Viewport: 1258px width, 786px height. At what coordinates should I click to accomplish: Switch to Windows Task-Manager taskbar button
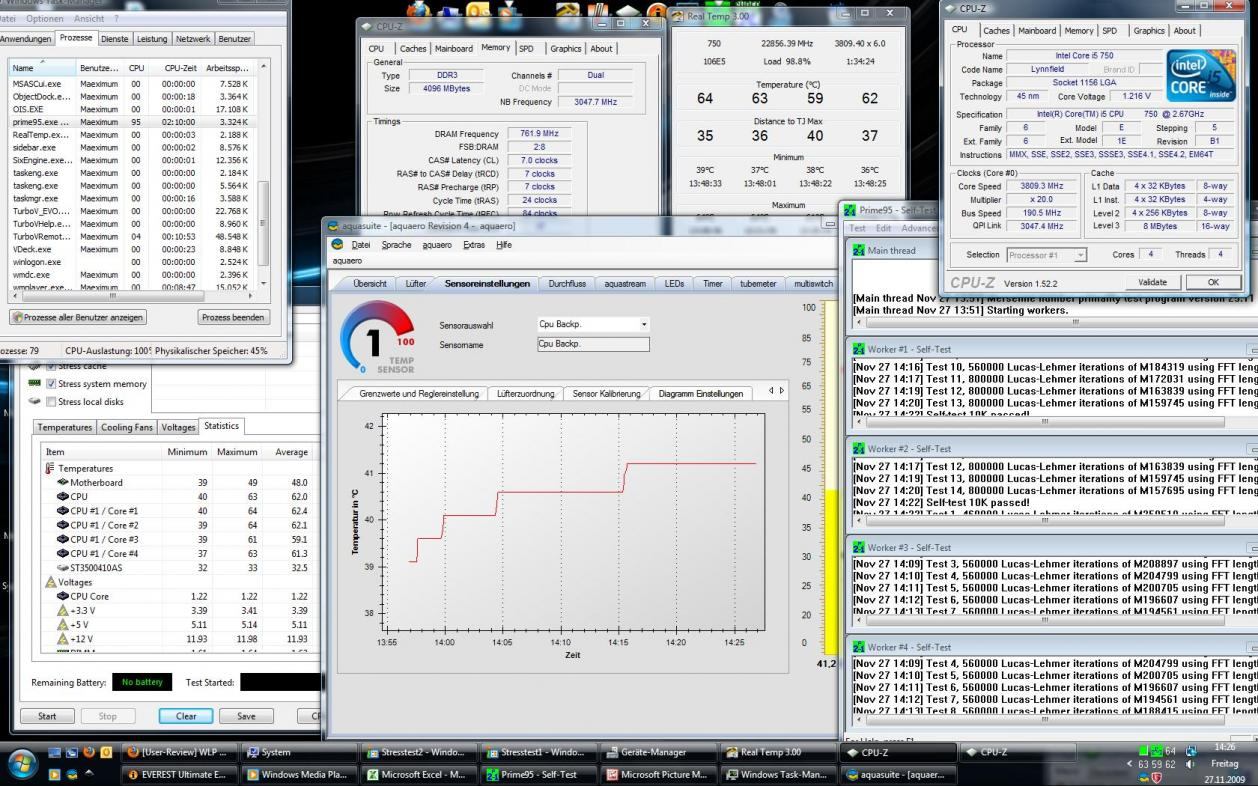click(777, 774)
